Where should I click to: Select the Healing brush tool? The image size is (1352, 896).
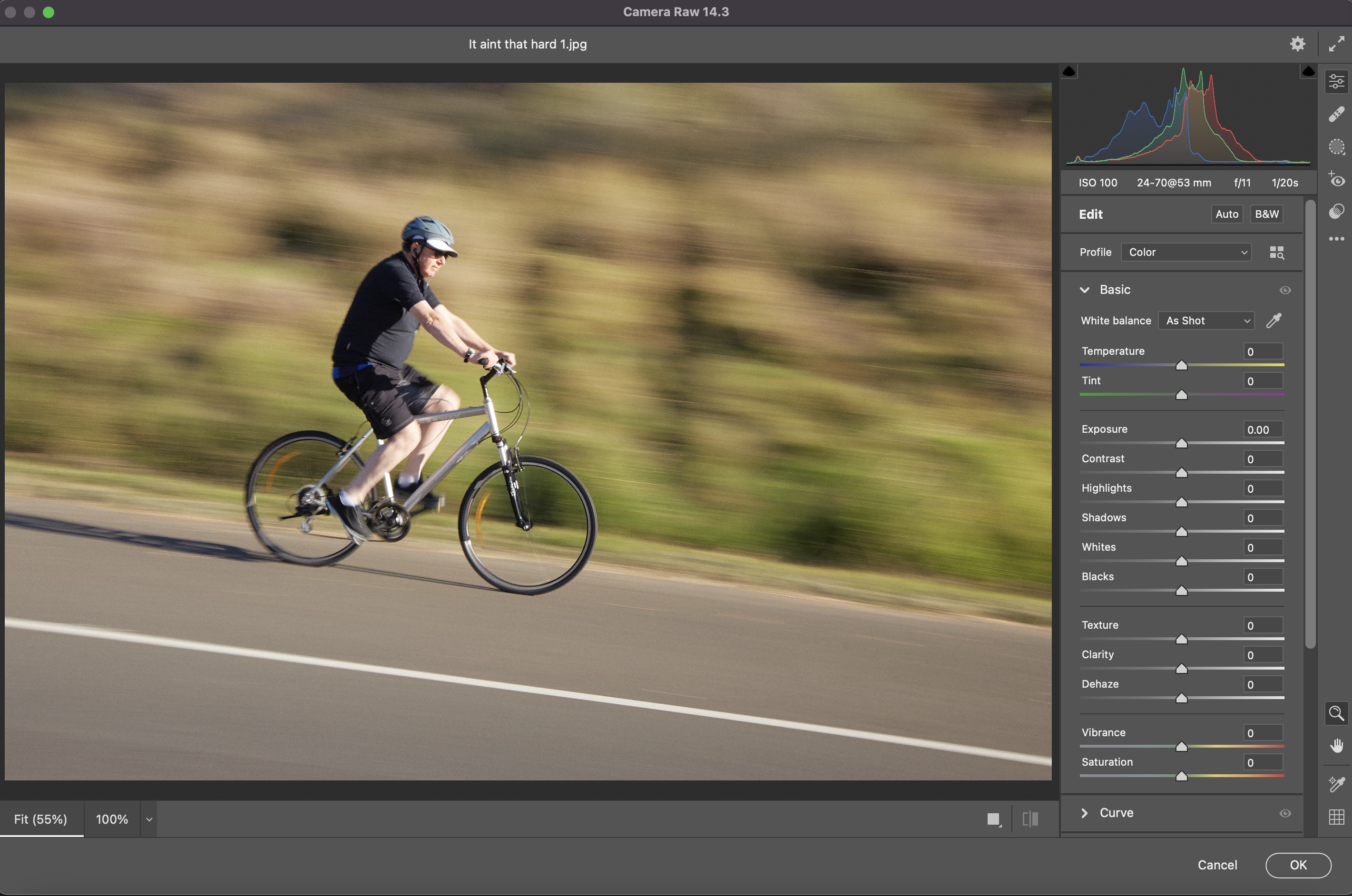click(x=1336, y=114)
